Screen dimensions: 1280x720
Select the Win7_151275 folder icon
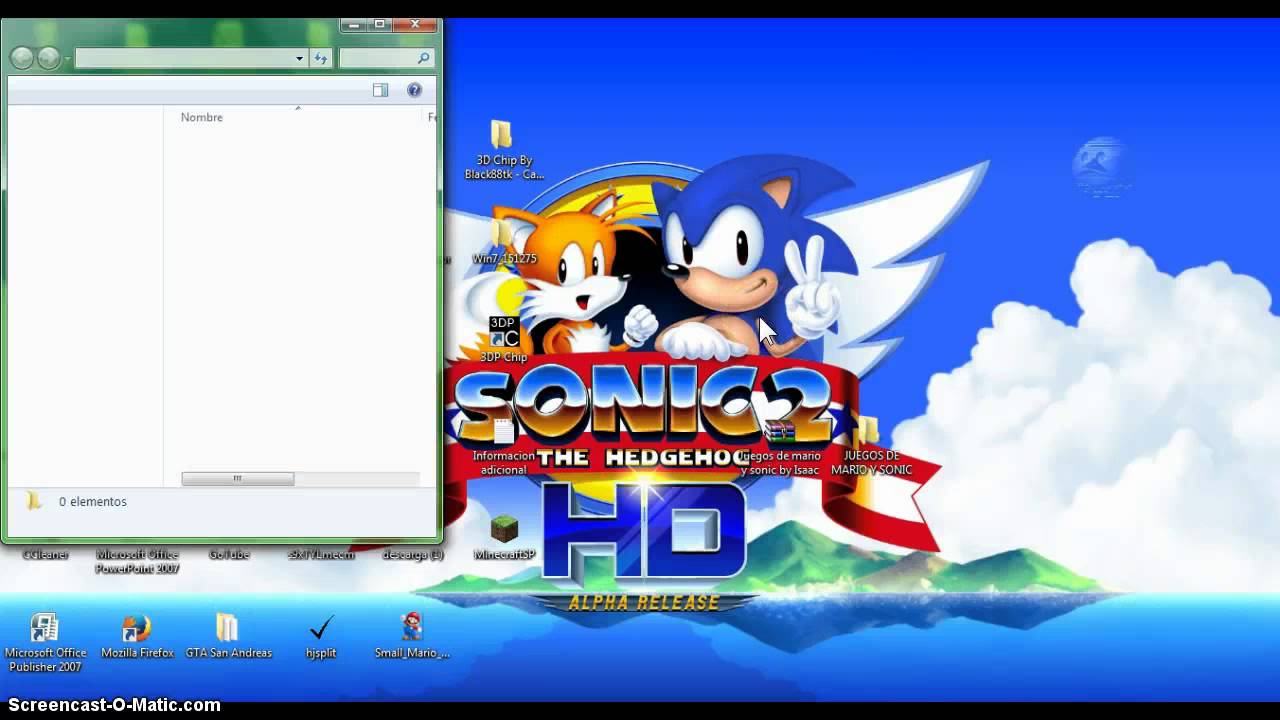pyautogui.click(x=502, y=233)
